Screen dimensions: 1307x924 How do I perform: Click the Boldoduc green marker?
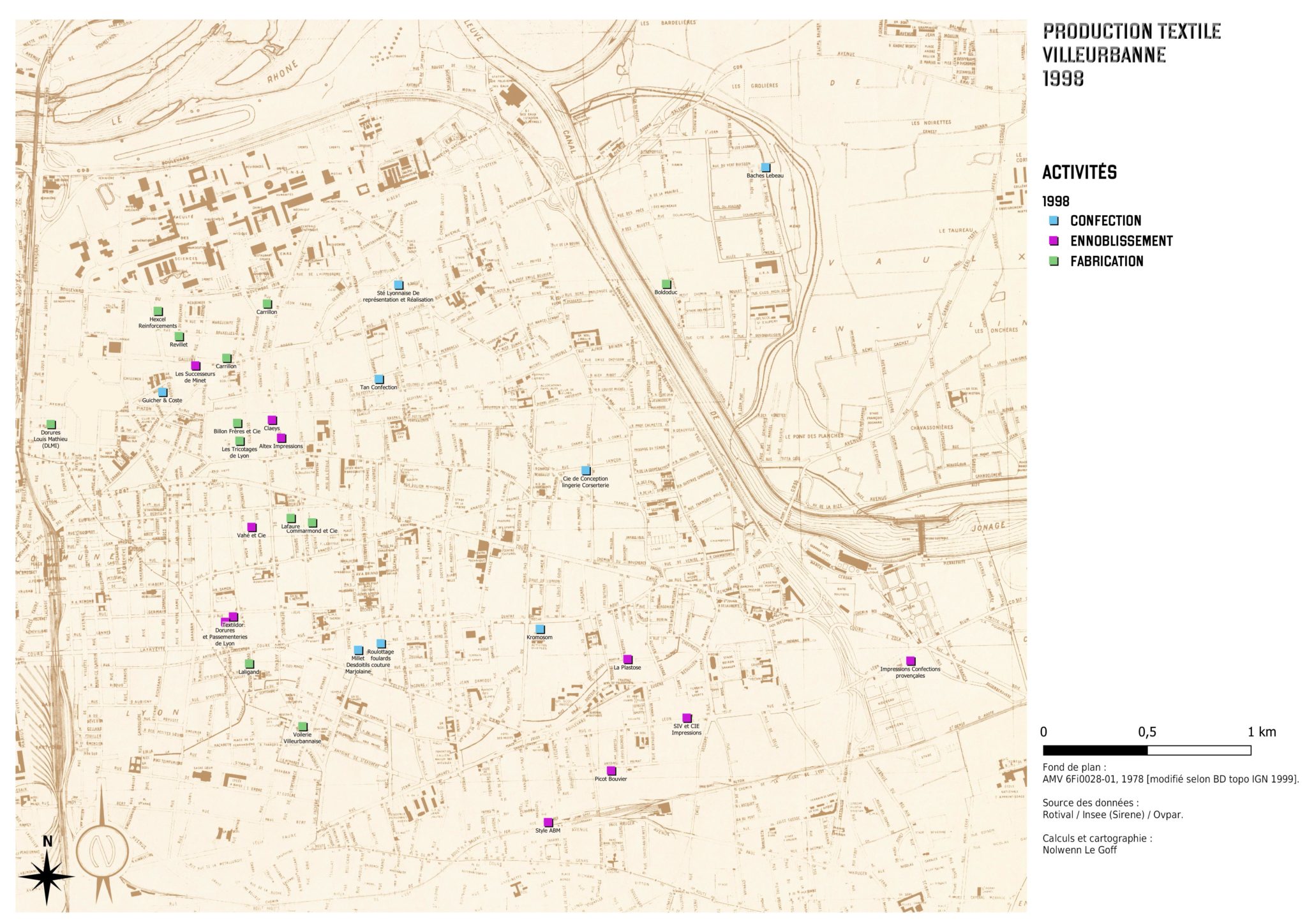point(666,284)
